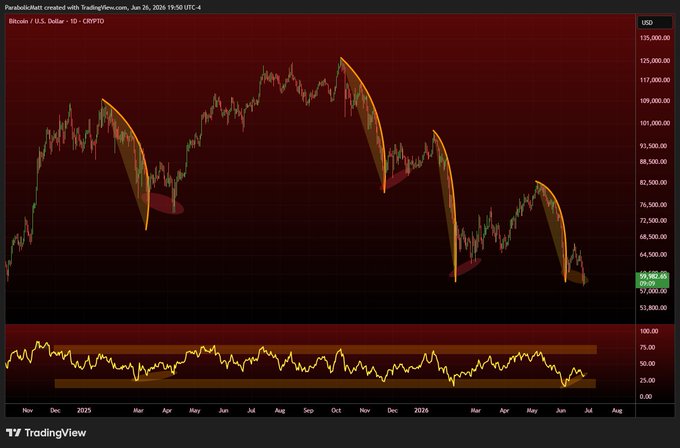Click the Oct label on time axis
This screenshot has height=448, width=680.
point(336,410)
